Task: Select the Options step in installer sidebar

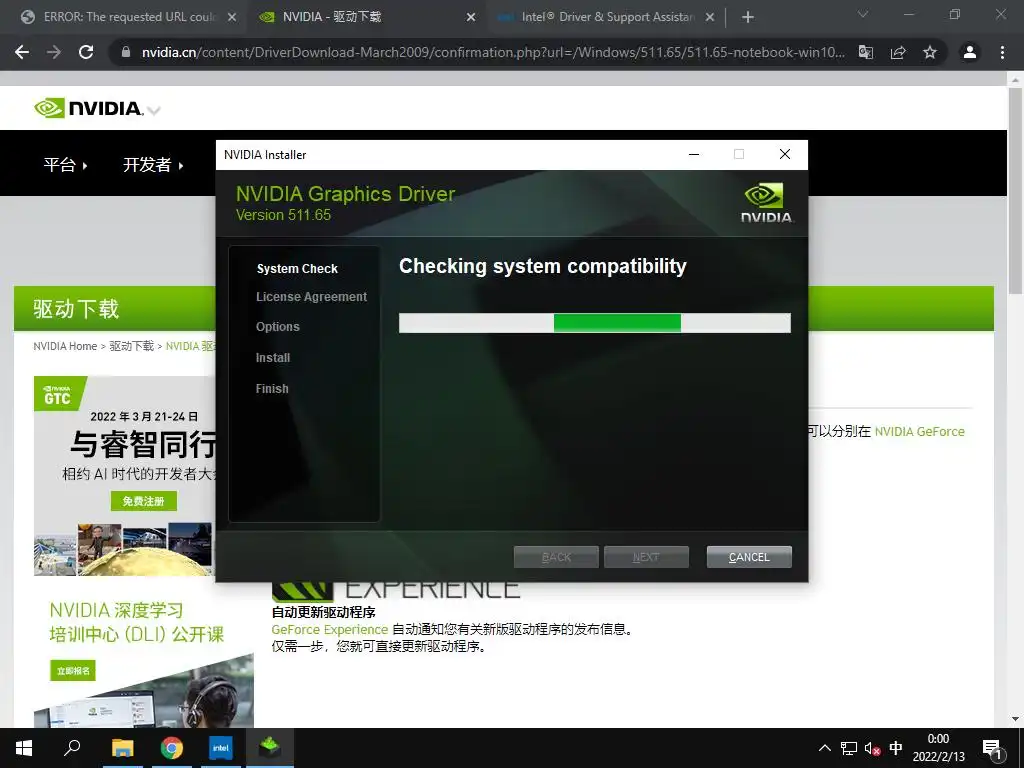Action: pos(278,327)
